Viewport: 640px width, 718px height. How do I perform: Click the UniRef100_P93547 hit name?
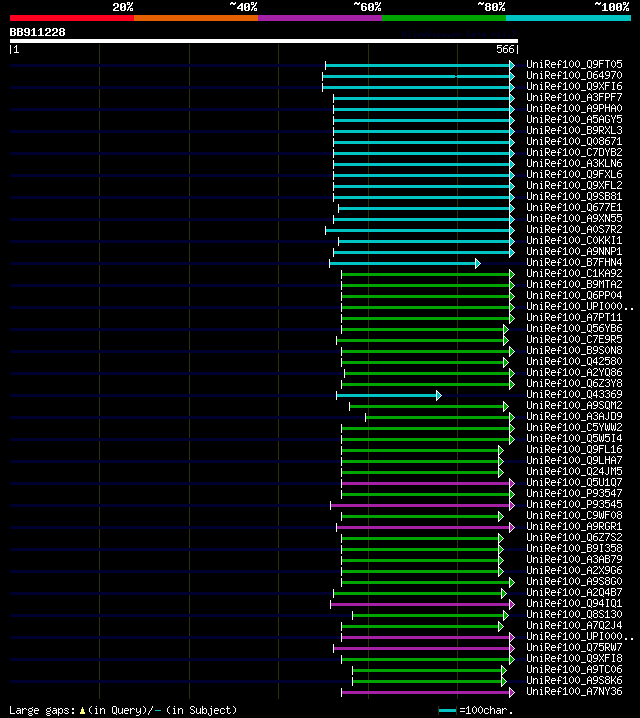(x=574, y=493)
